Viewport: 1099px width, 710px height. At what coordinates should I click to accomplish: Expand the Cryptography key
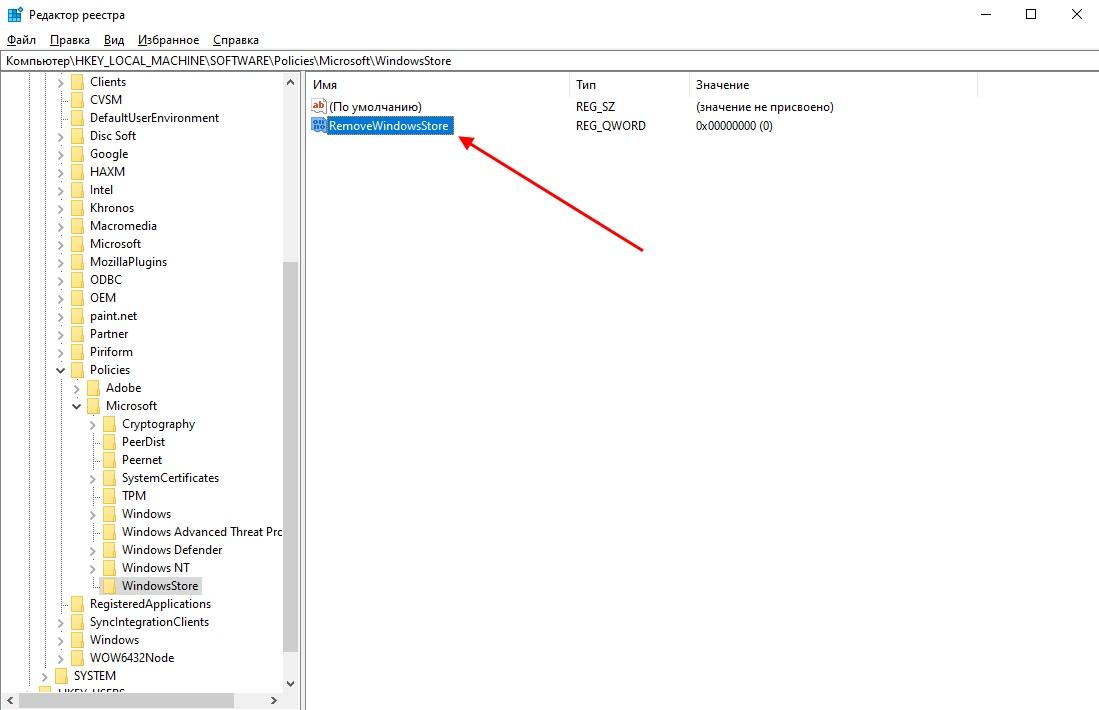click(93, 424)
